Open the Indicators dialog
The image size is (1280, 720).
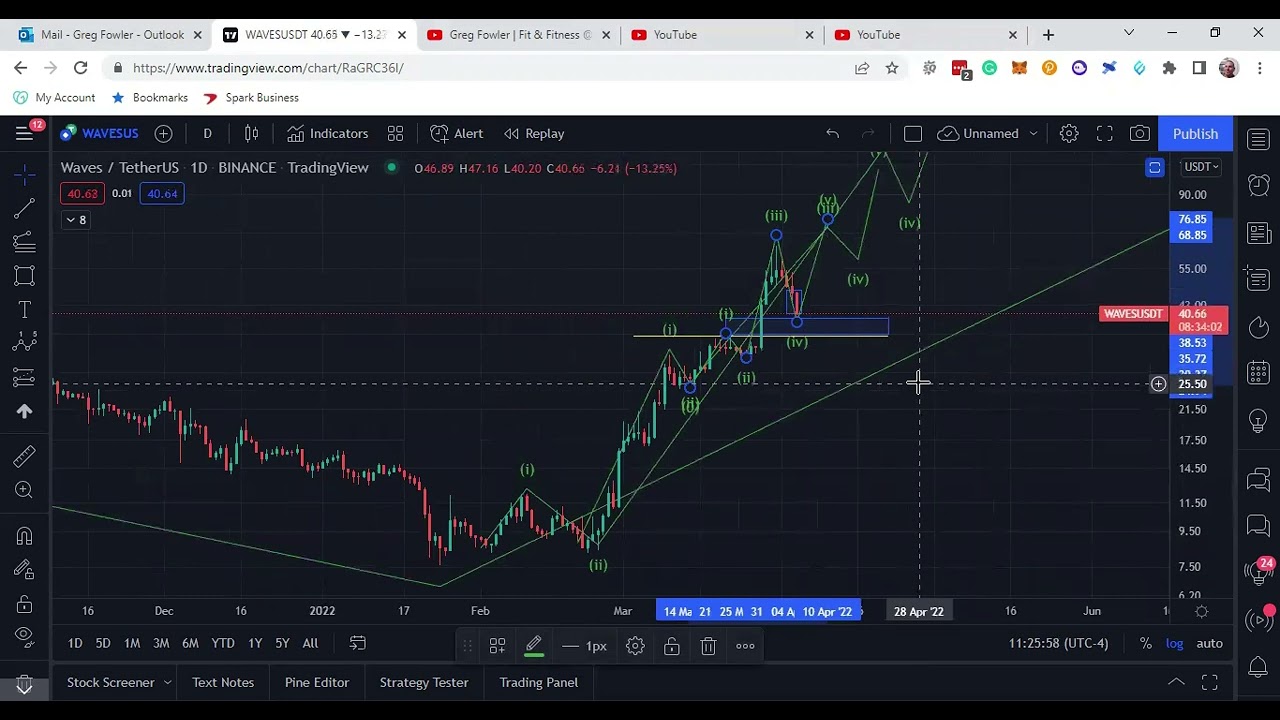[x=328, y=133]
